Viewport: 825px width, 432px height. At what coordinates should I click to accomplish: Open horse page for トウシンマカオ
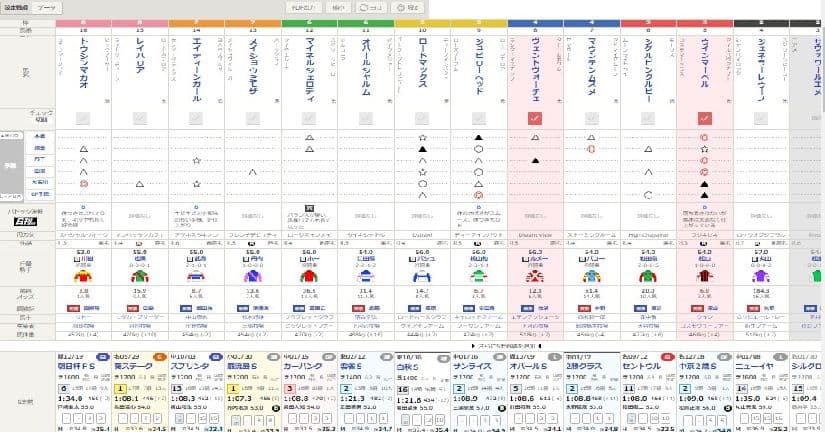pos(83,63)
